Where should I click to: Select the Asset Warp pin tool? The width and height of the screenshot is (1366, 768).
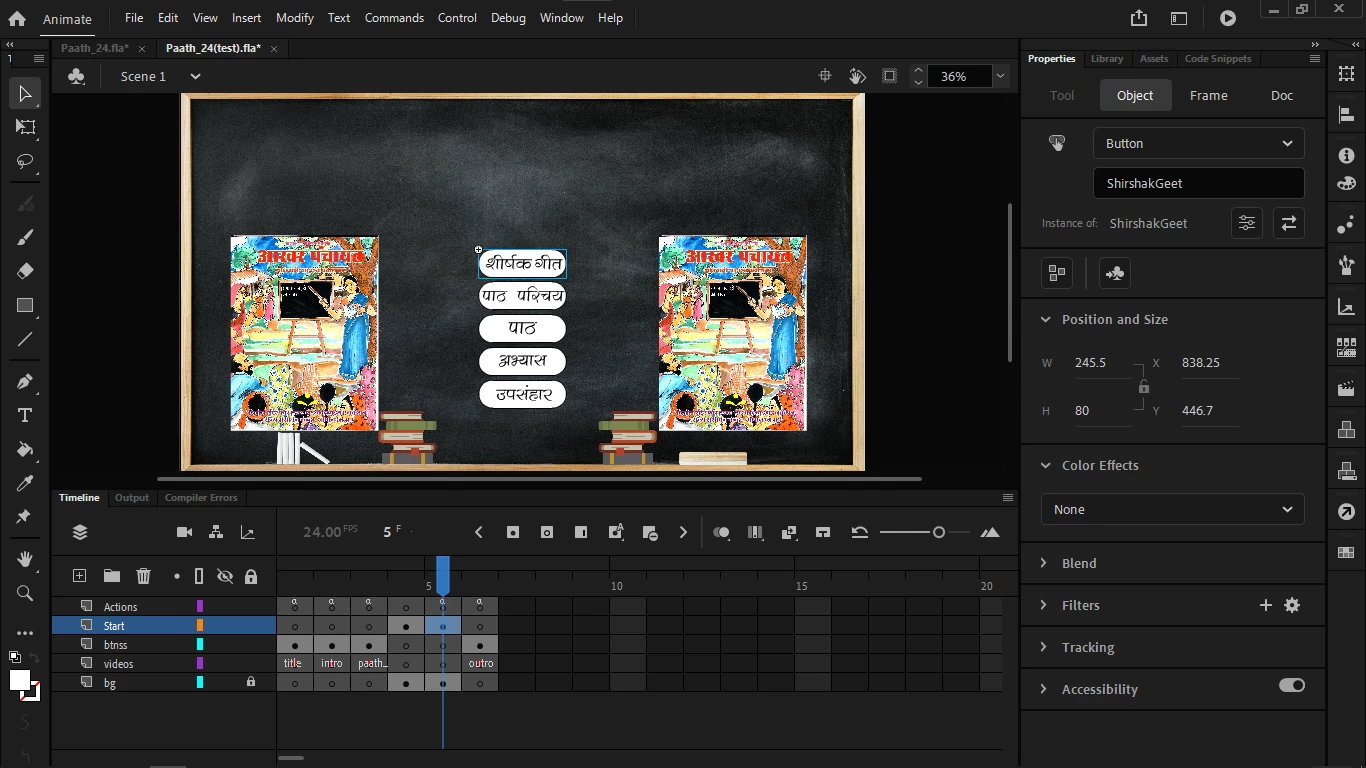(x=25, y=517)
